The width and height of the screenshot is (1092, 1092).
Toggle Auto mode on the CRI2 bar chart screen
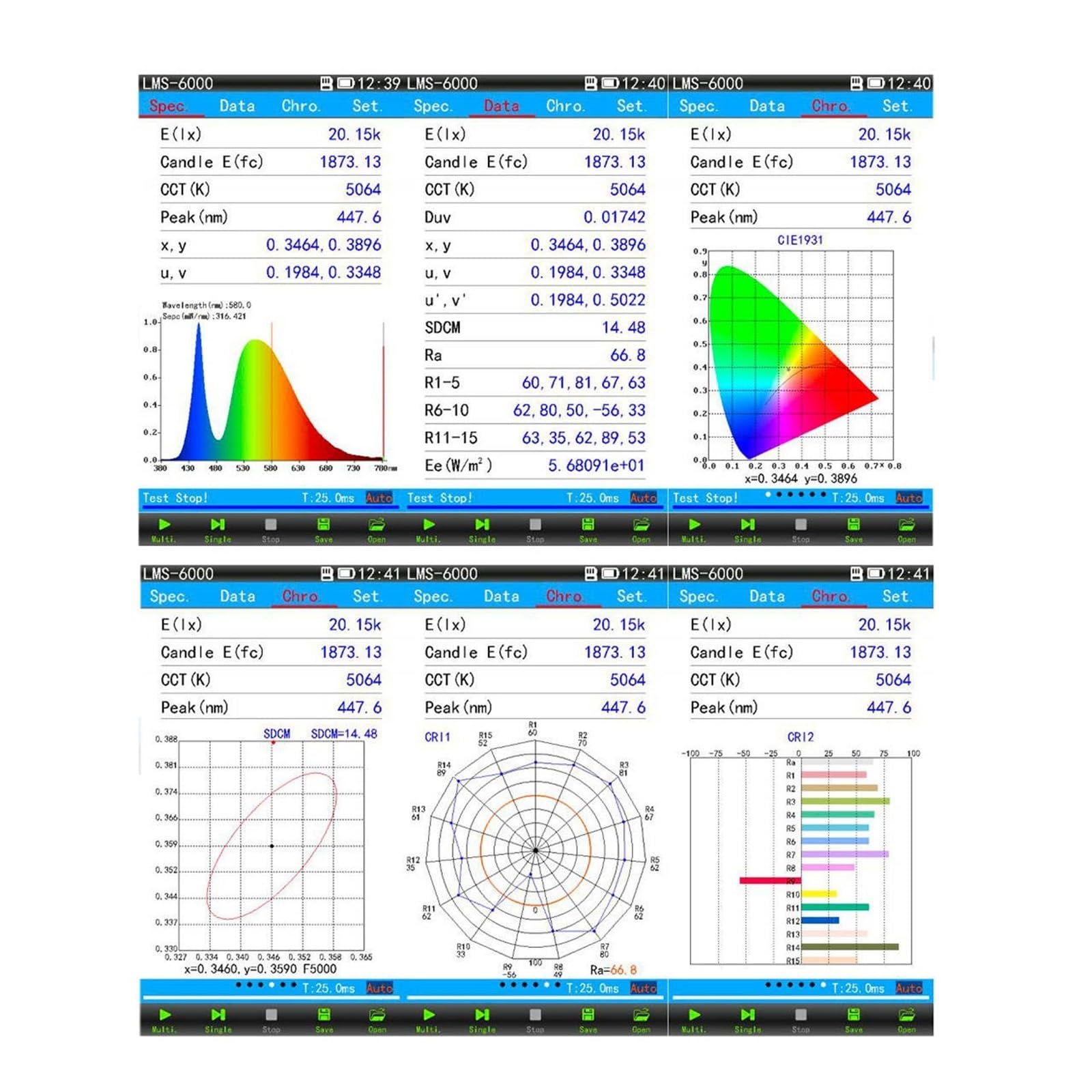[908, 988]
